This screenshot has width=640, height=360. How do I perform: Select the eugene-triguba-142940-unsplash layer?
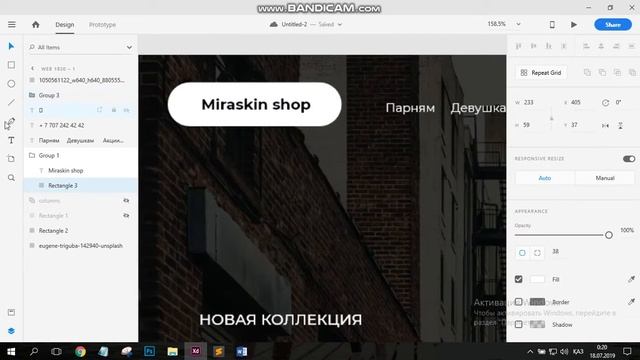81,246
